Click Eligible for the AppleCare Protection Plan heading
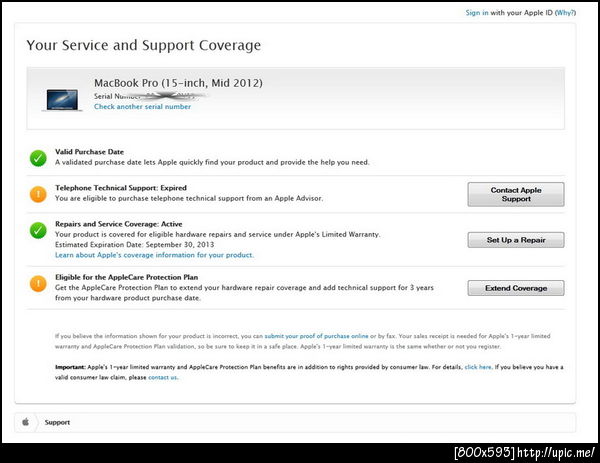Image resolution: width=600 pixels, height=463 pixels. (x=127, y=277)
